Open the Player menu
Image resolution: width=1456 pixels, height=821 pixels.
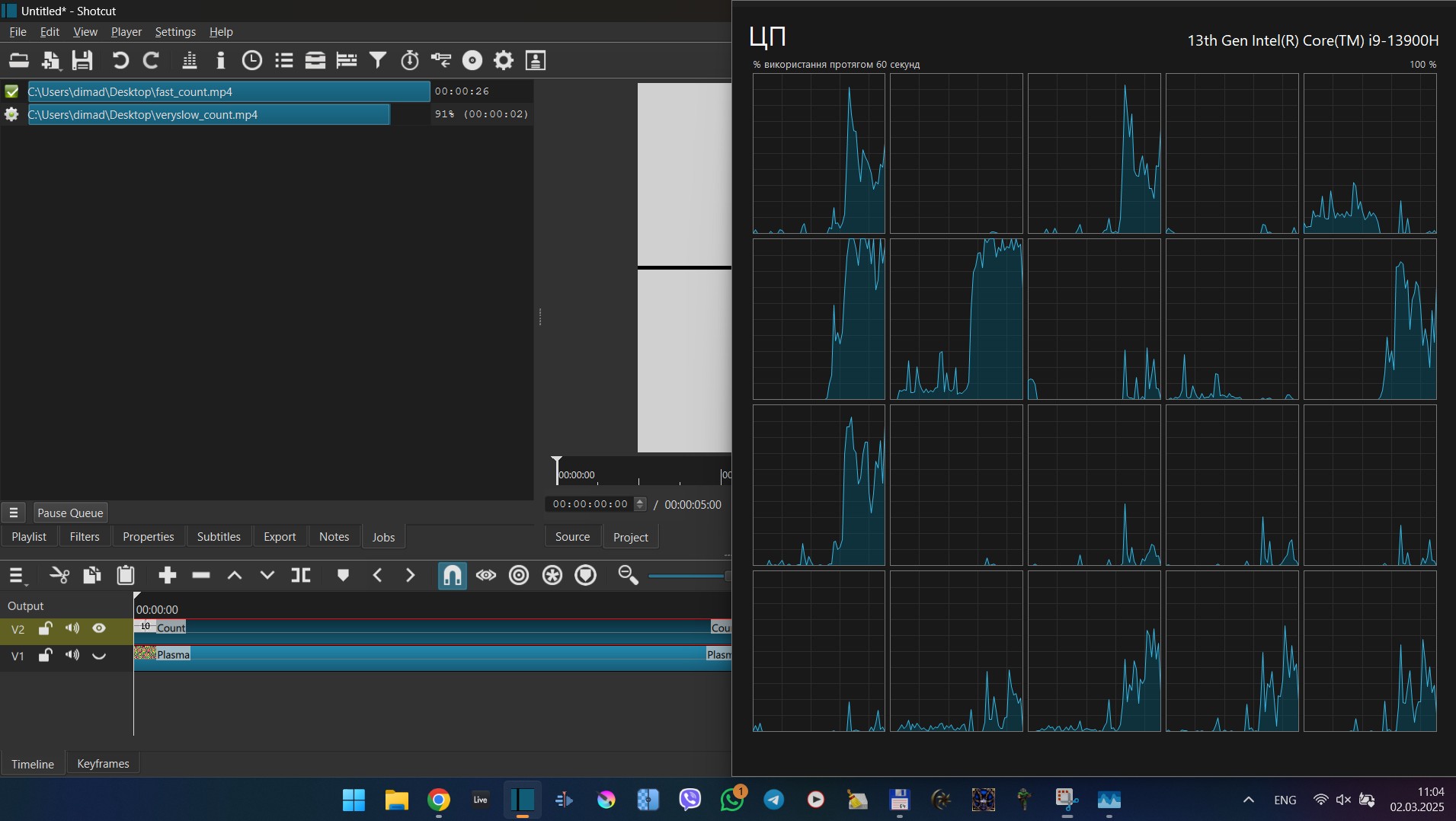126,32
